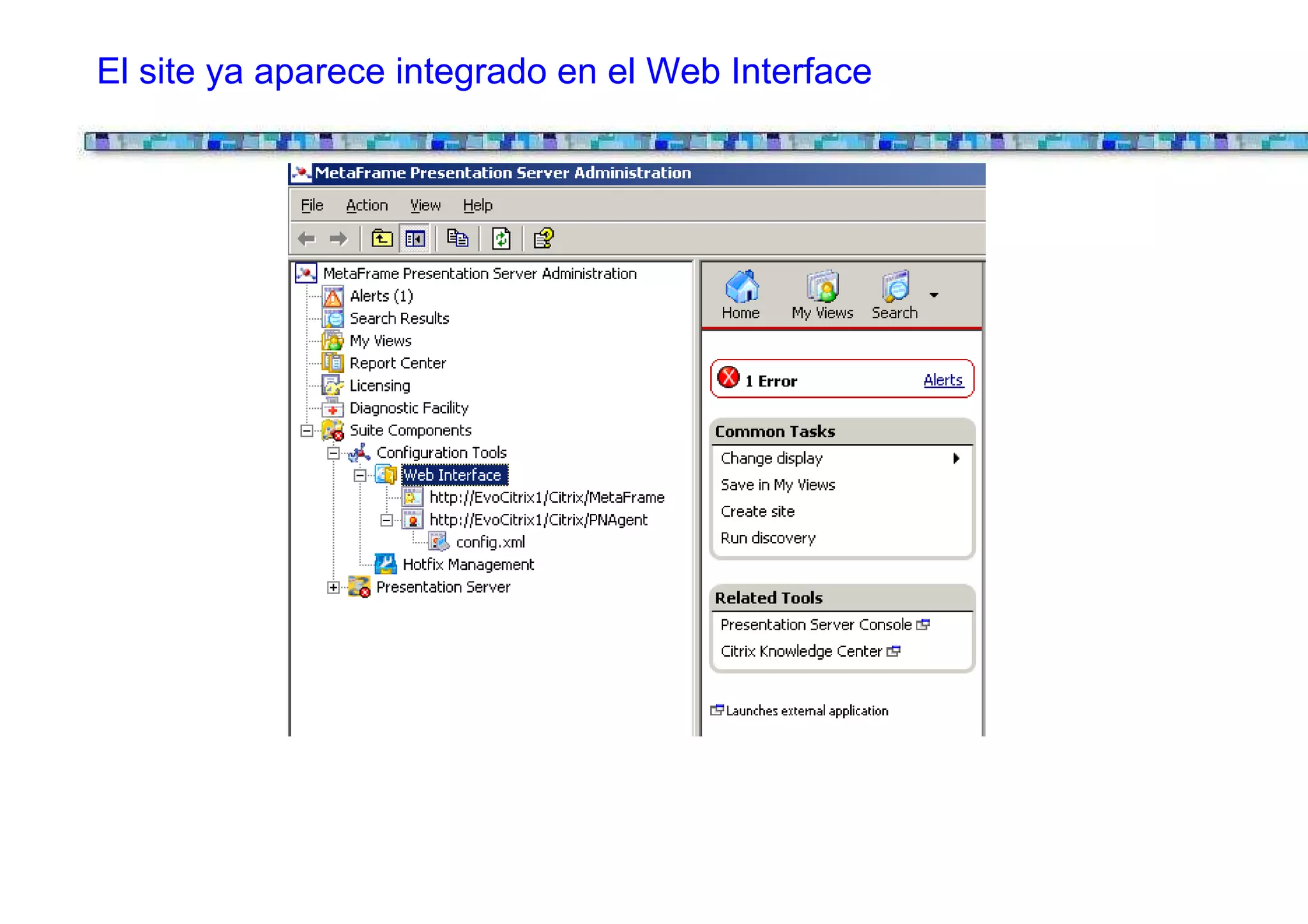The image size is (1308, 924).
Task: Open Search in the task pane toolbar
Action: point(895,295)
